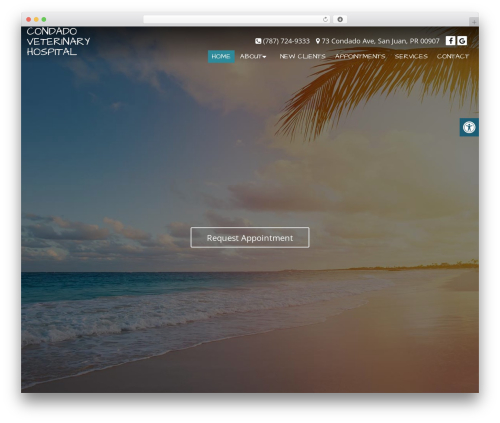The image size is (500, 423).
Task: Click the Condado Veterinary Hospital logo
Action: [58, 41]
